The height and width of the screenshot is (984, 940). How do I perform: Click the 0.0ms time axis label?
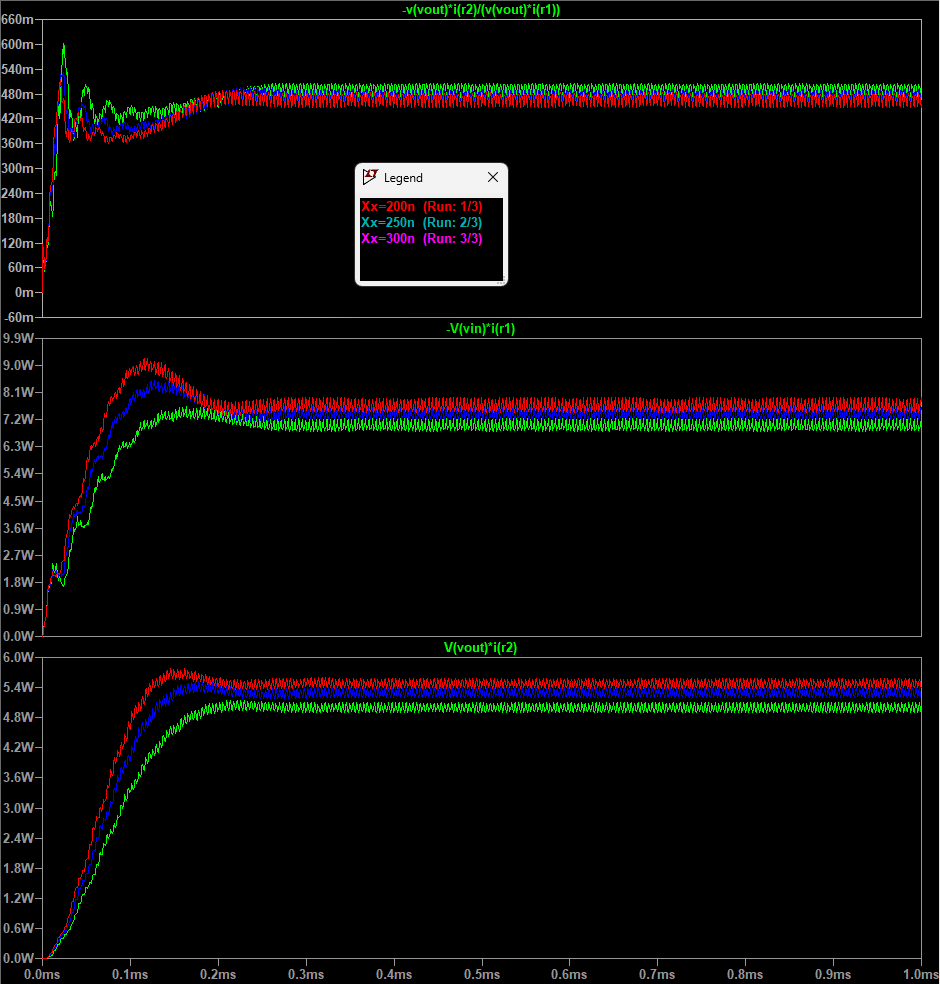[42, 975]
